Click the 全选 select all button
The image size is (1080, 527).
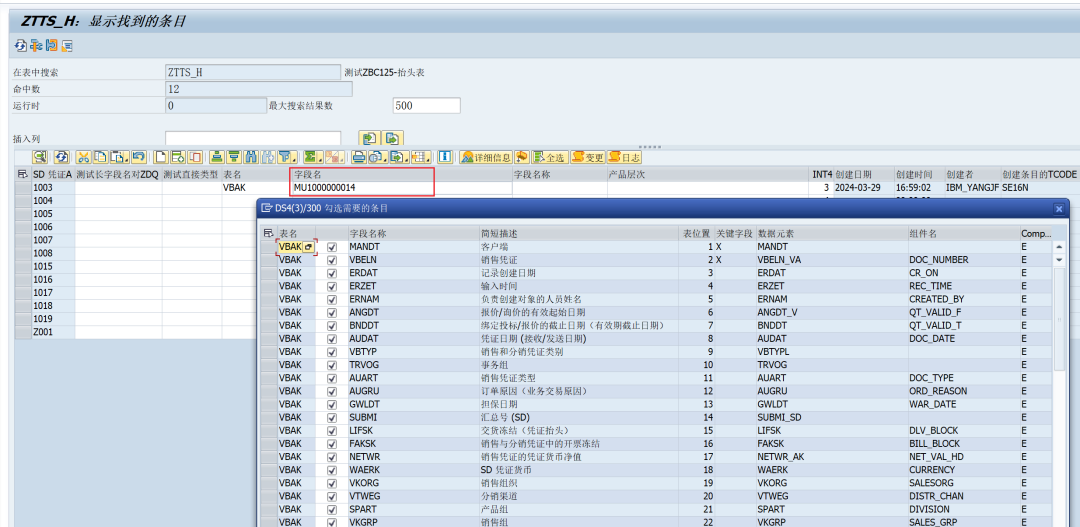coord(550,157)
